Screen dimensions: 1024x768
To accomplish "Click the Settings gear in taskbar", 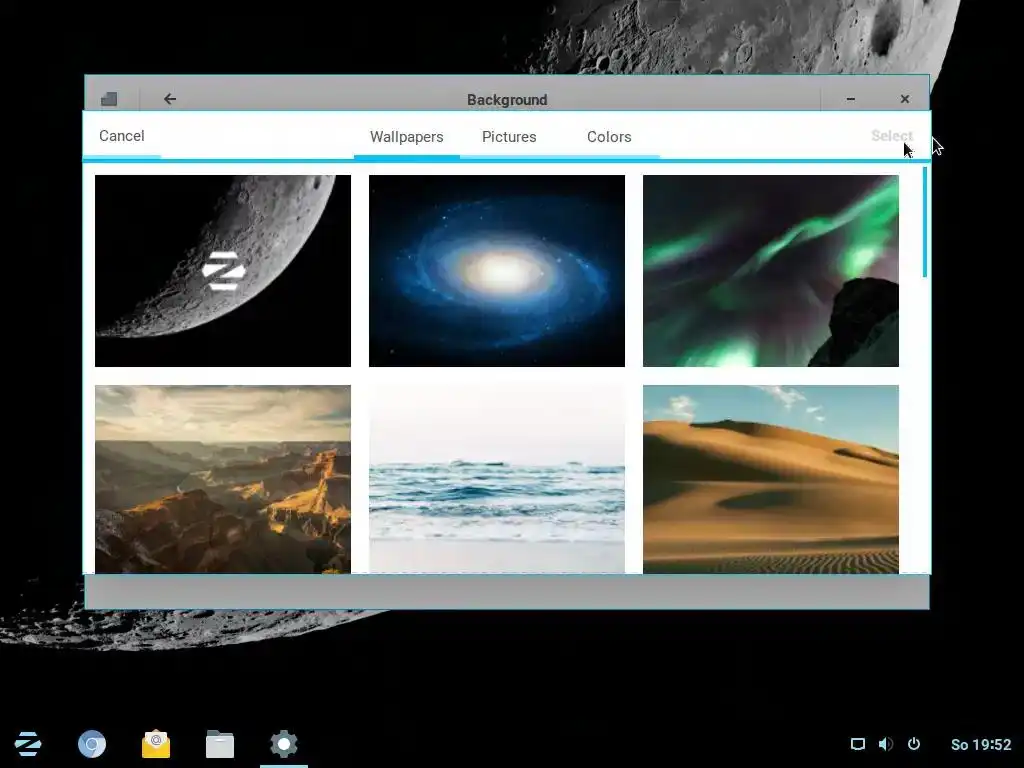I will (x=284, y=744).
